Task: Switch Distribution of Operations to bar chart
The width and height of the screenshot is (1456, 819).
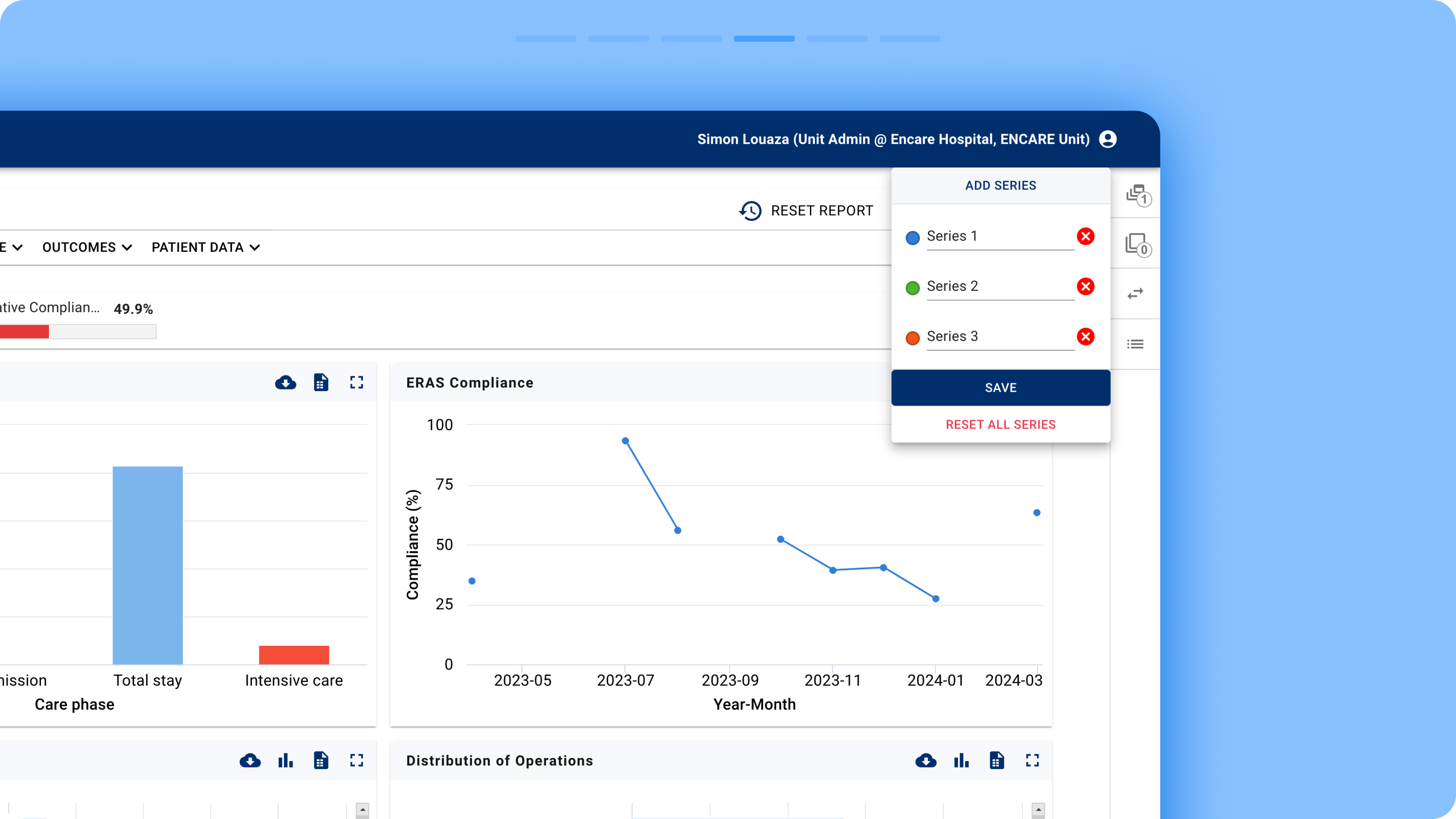Action: [x=961, y=760]
